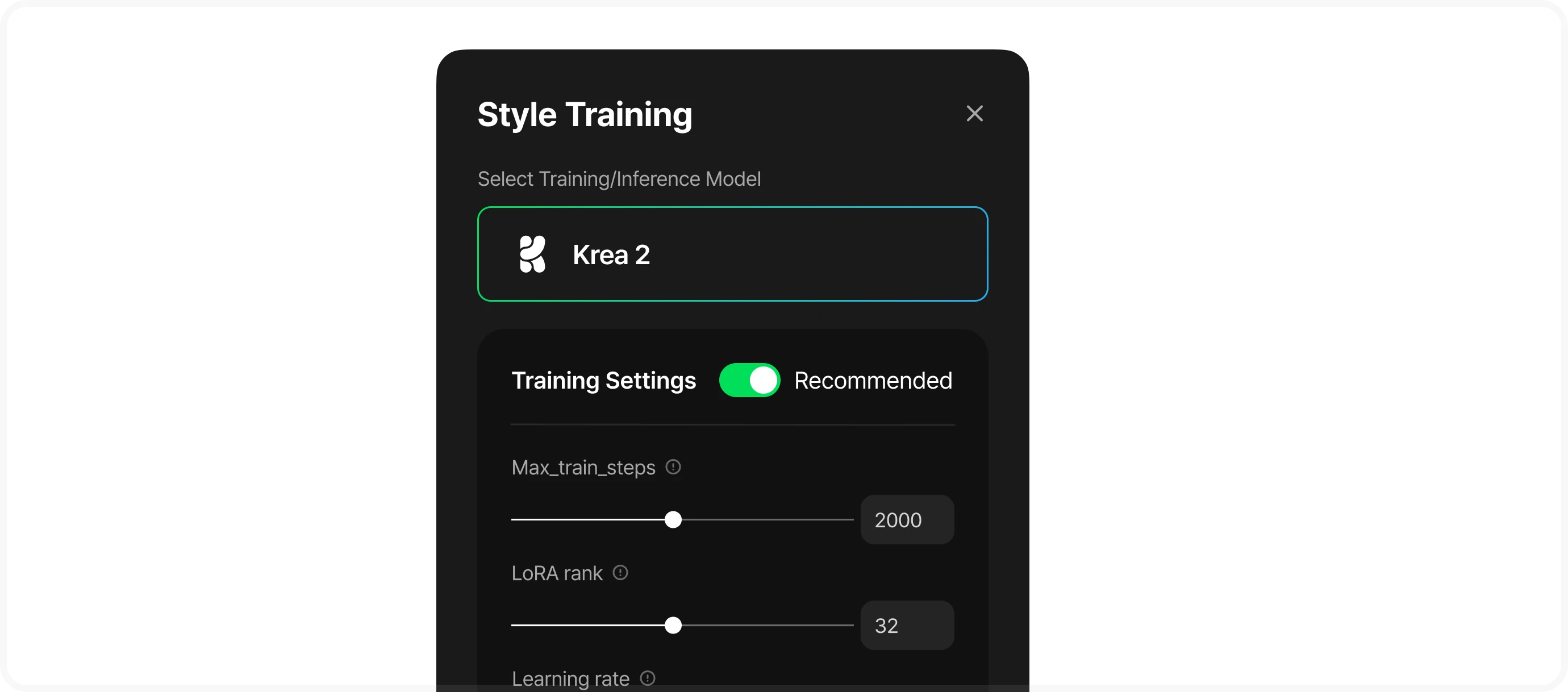Click the LoRA rank slider handle
Viewport: 1568px width, 692px height.
pyautogui.click(x=673, y=625)
